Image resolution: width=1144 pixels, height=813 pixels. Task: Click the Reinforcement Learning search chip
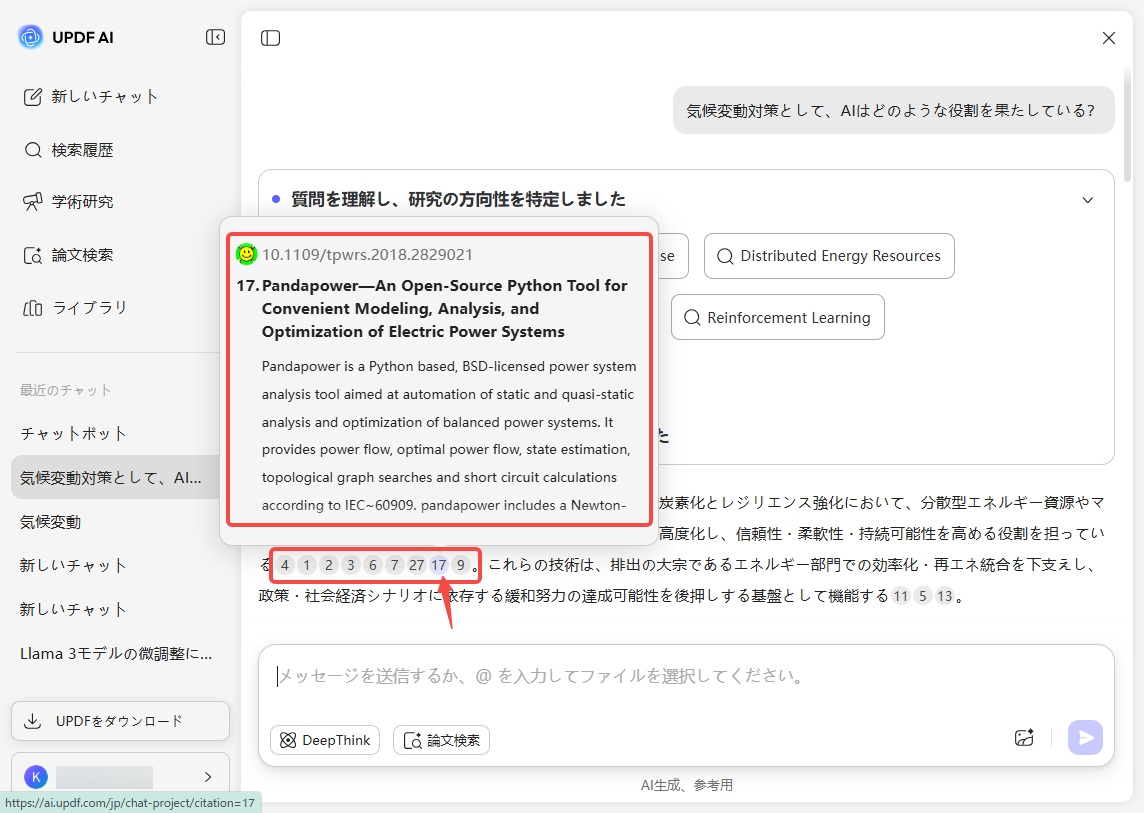coord(778,317)
